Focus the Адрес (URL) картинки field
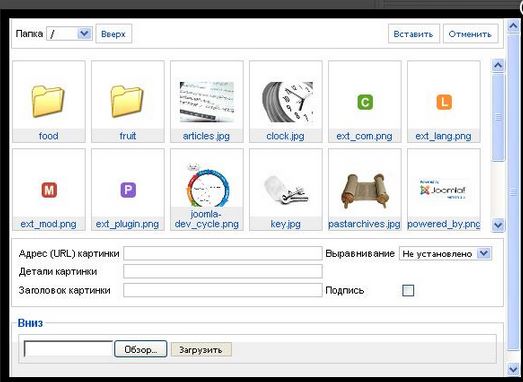 [x=223, y=254]
